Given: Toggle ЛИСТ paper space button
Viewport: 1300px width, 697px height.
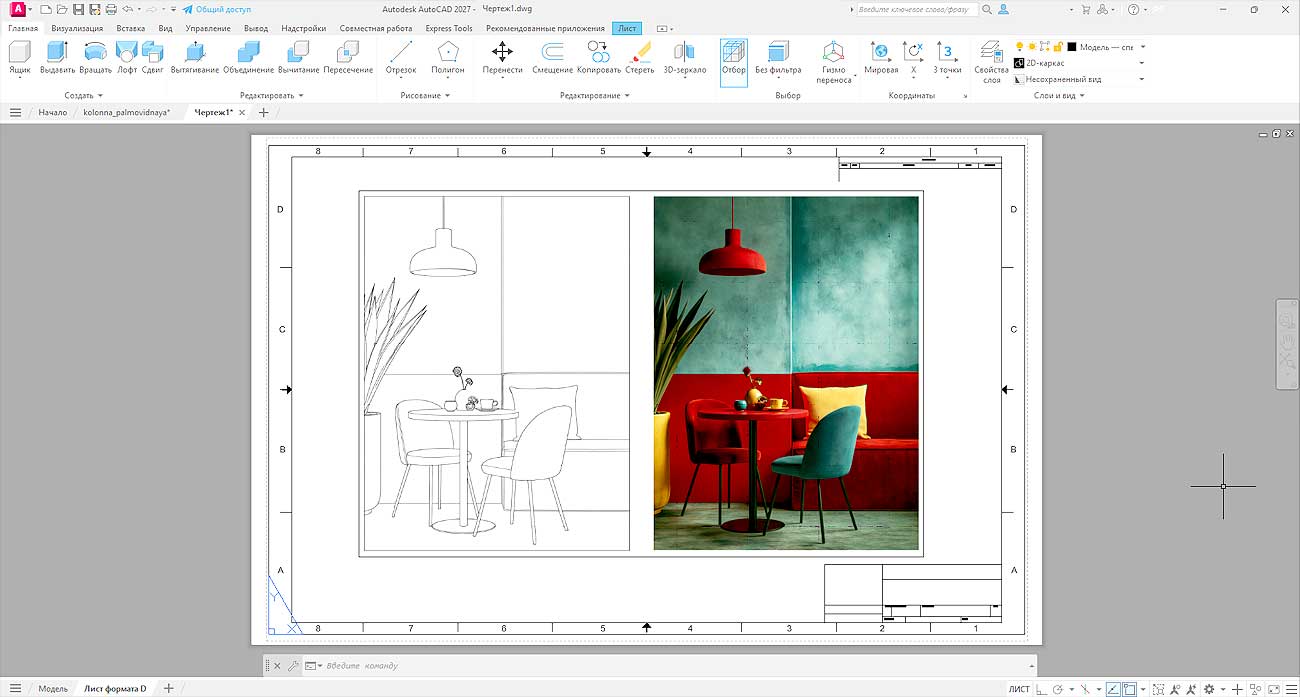Looking at the screenshot, I should point(1019,689).
